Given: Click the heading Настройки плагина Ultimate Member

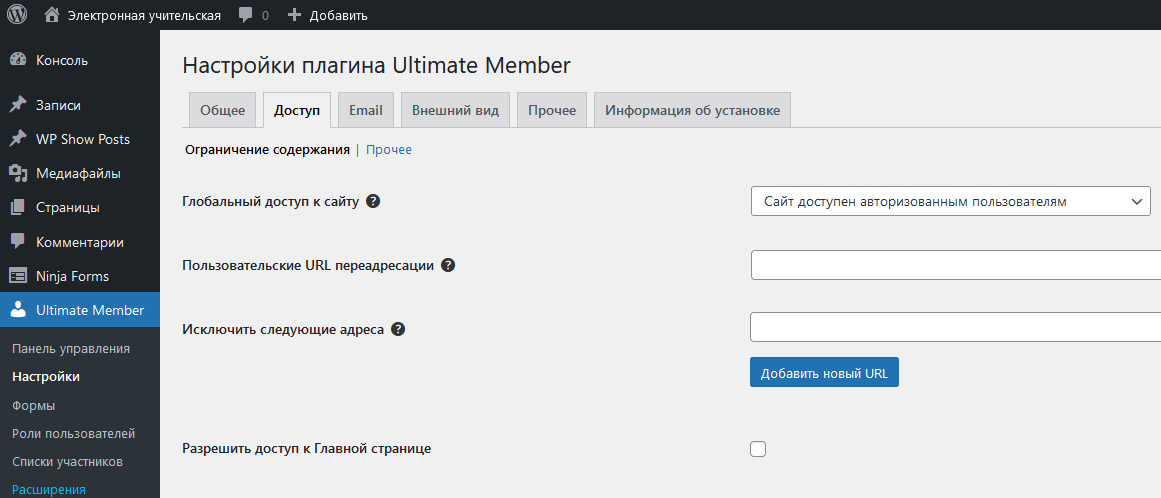Looking at the screenshot, I should pos(376,65).
